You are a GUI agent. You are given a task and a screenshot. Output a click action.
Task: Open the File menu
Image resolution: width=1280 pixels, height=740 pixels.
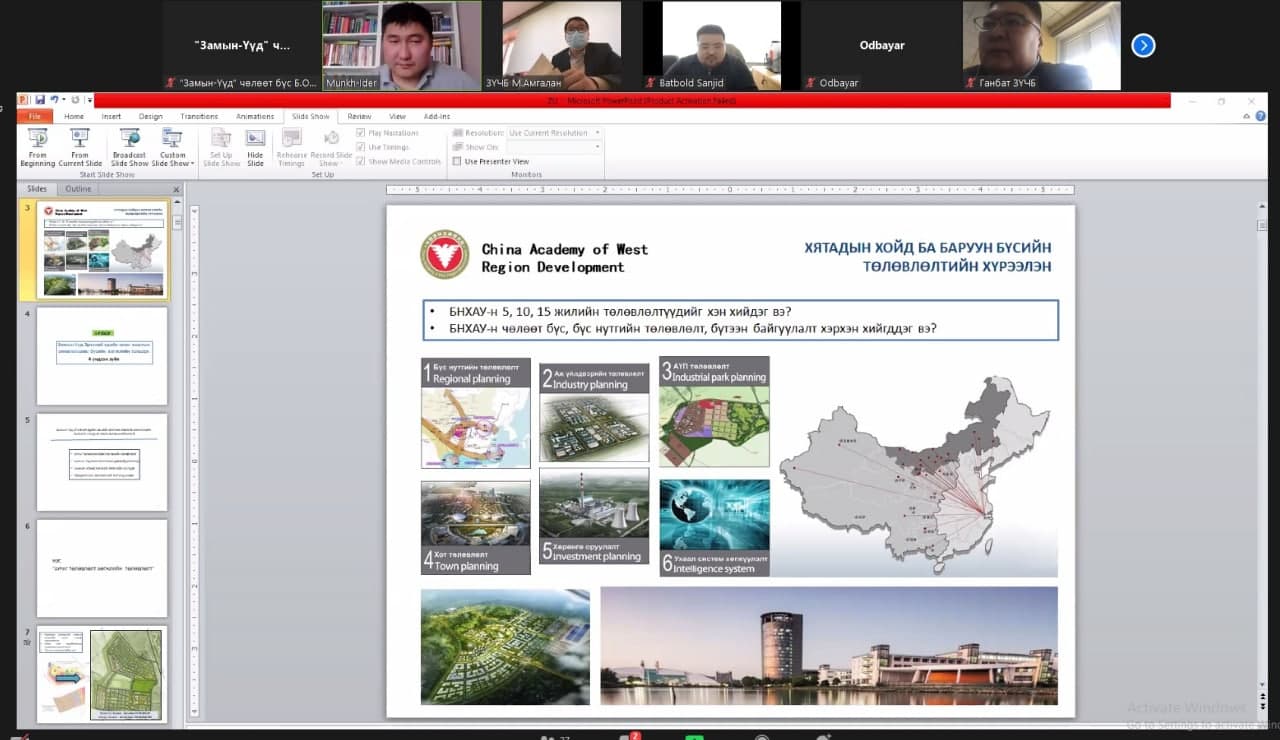point(34,116)
